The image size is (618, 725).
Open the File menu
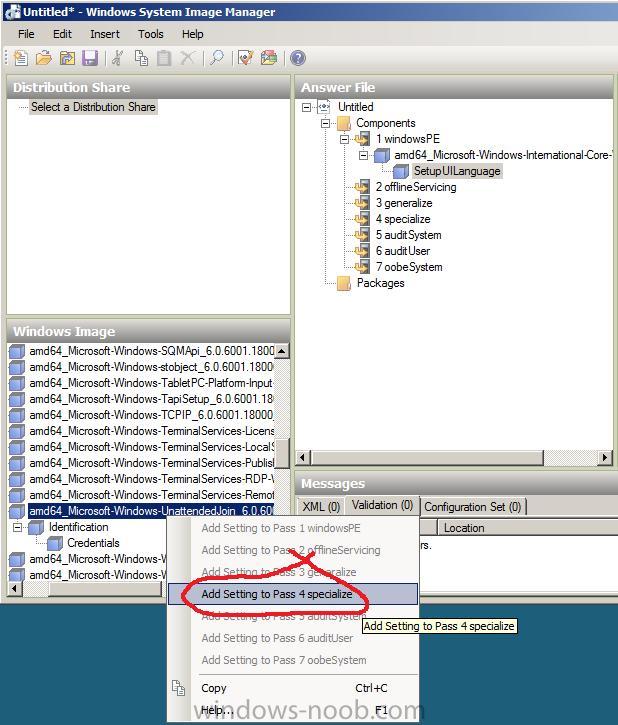click(x=26, y=34)
